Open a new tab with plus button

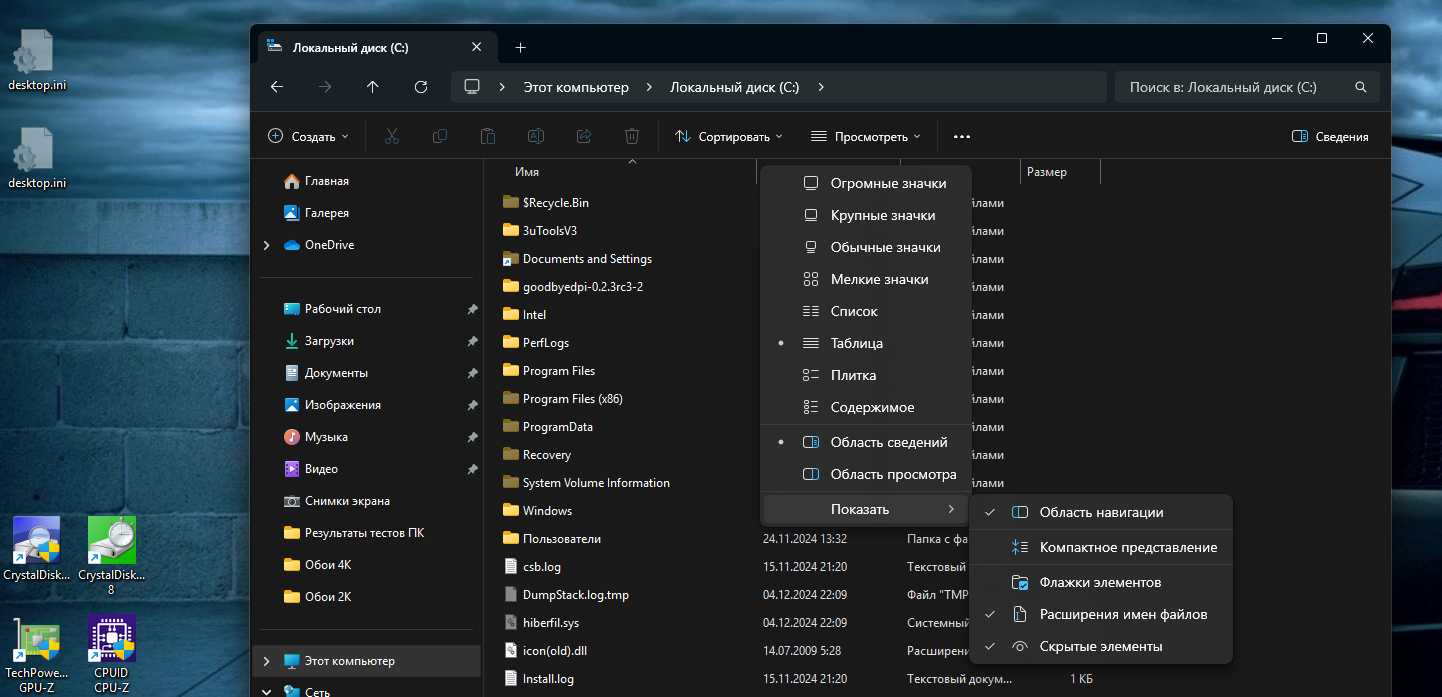tap(520, 48)
